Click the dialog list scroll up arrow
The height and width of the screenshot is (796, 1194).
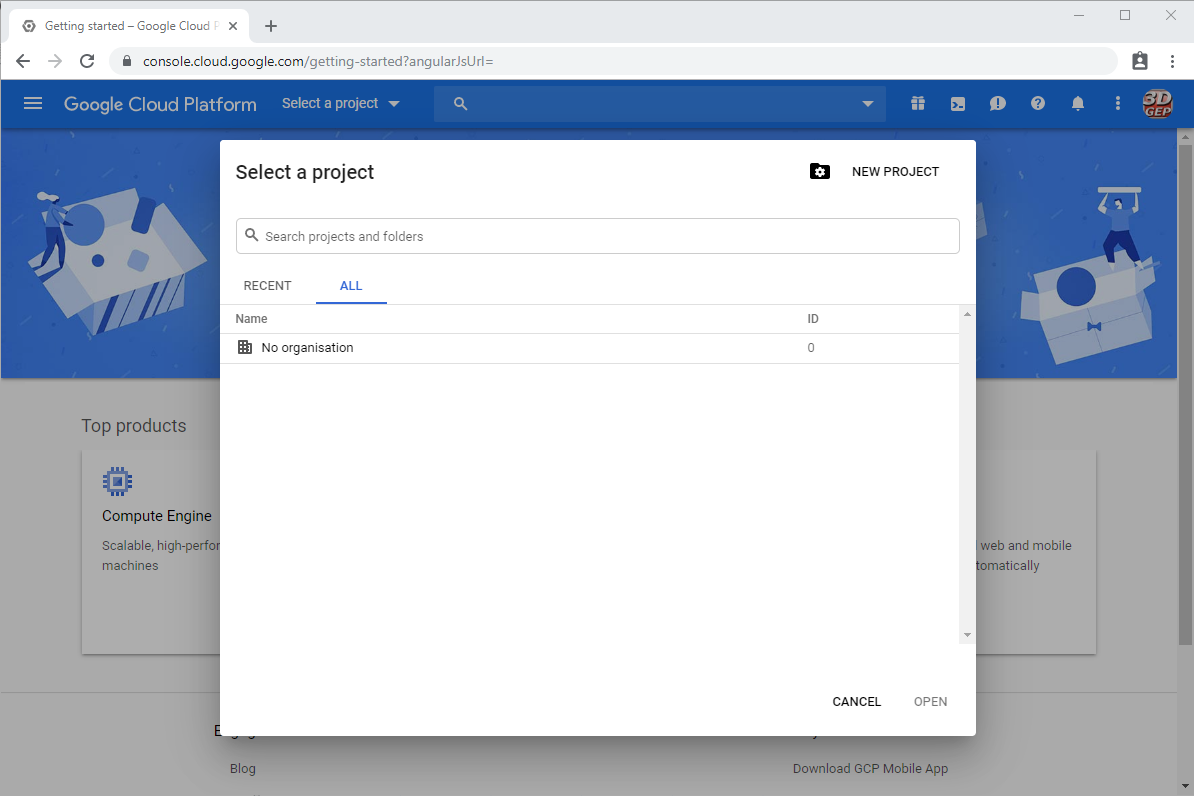[967, 314]
